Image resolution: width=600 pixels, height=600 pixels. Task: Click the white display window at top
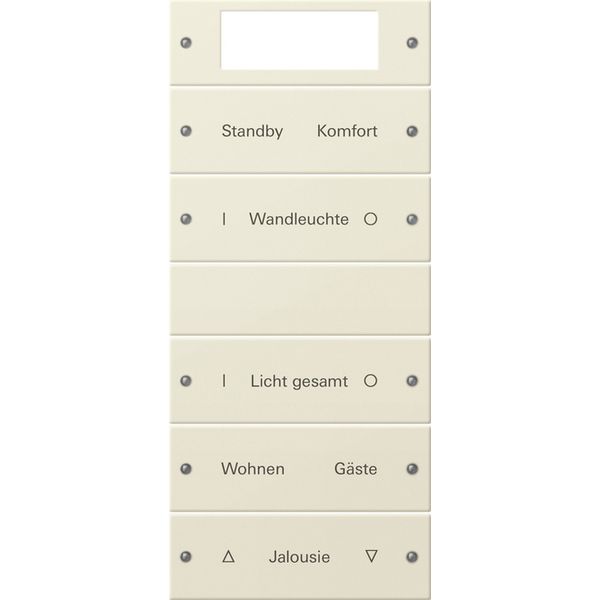point(300,41)
